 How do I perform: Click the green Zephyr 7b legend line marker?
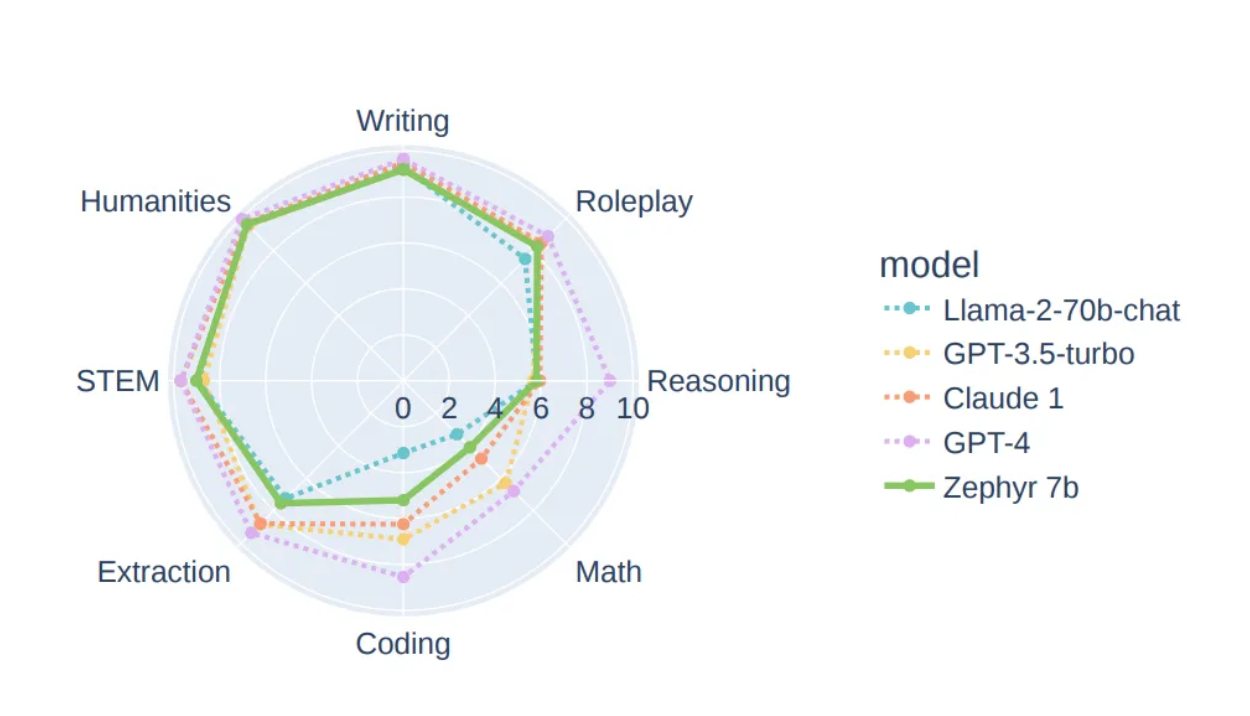910,487
